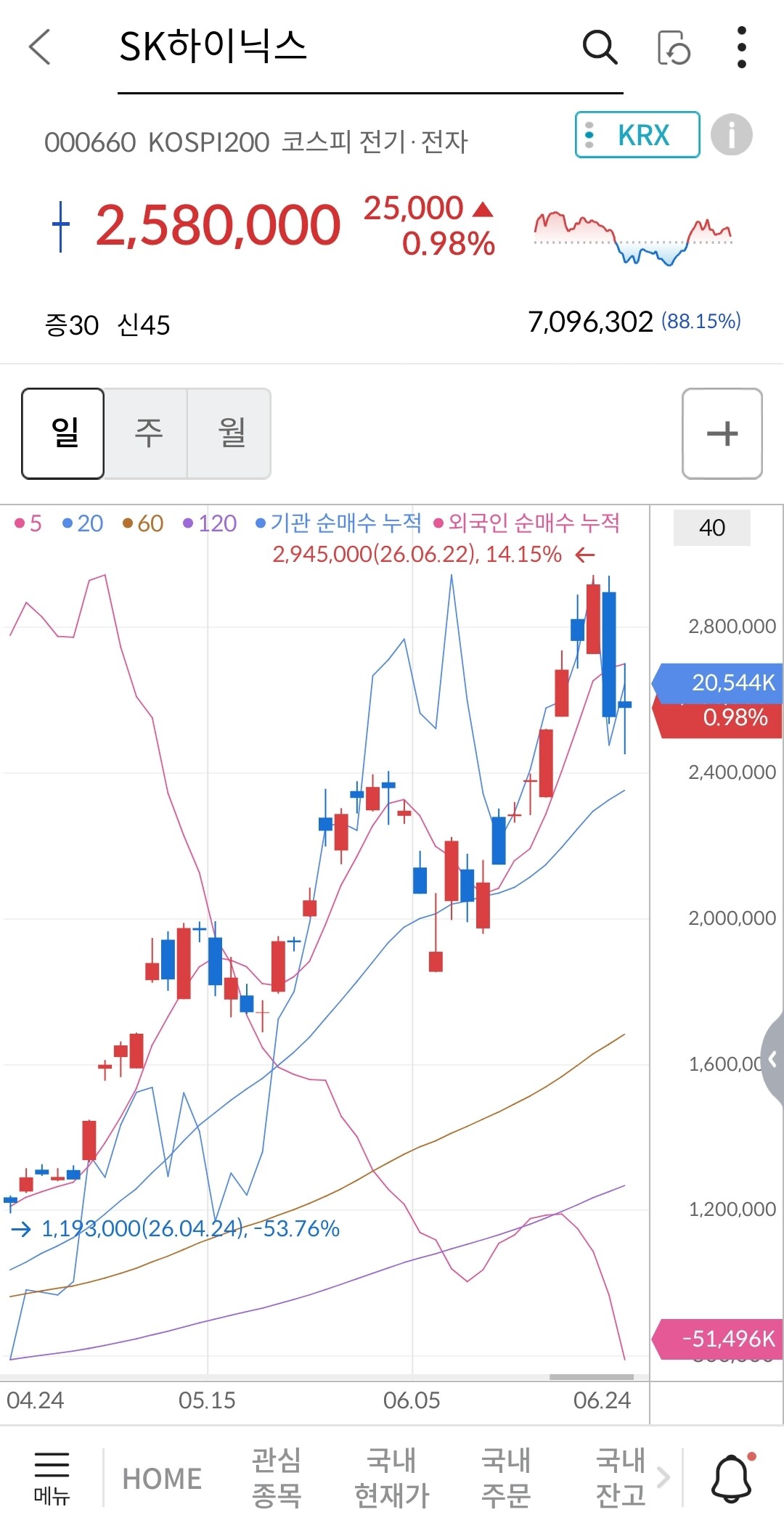Open the KRX exchange selector
Image resolution: width=784 pixels, height=1531 pixels.
coord(637,135)
